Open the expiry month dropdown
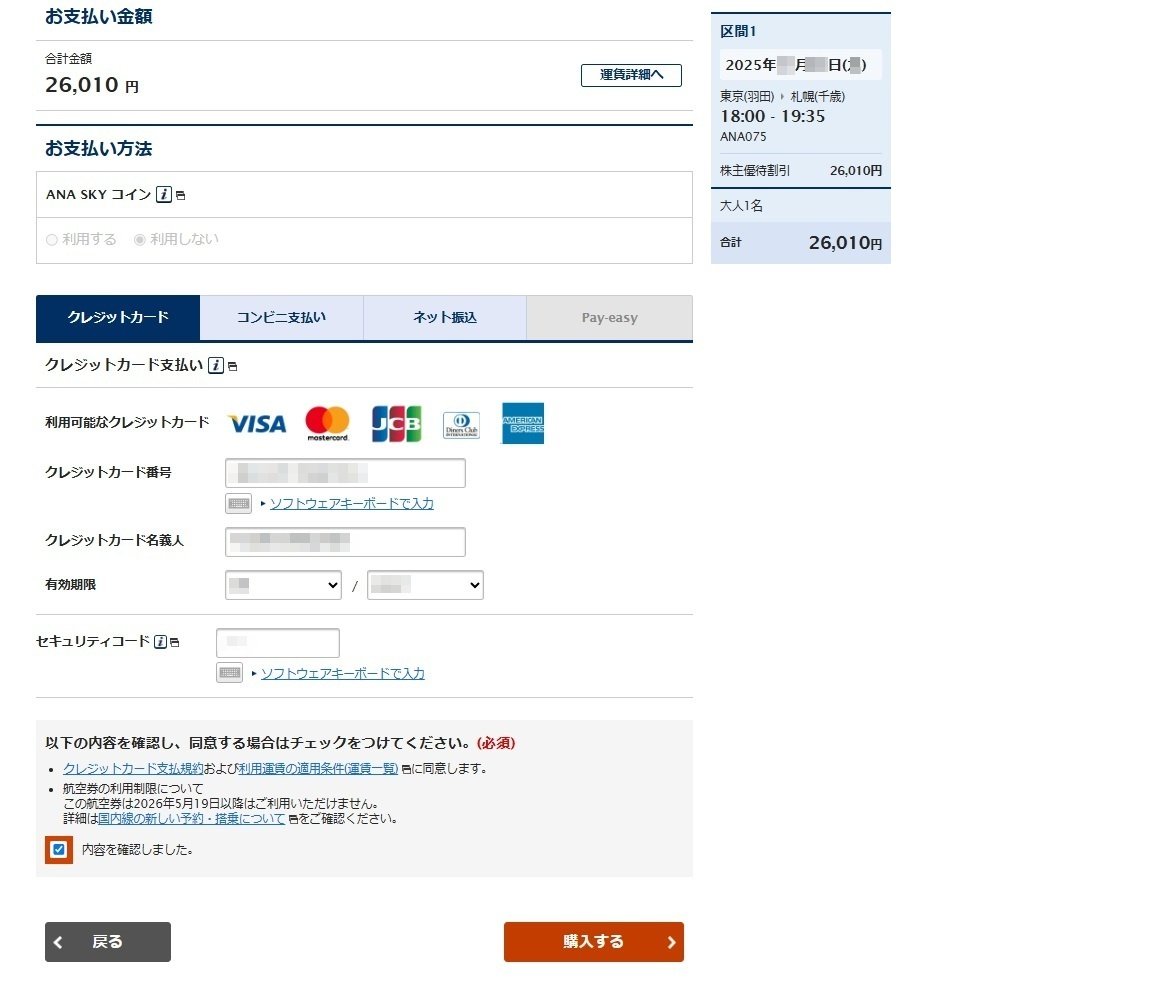The image size is (1152, 997). pos(282,585)
